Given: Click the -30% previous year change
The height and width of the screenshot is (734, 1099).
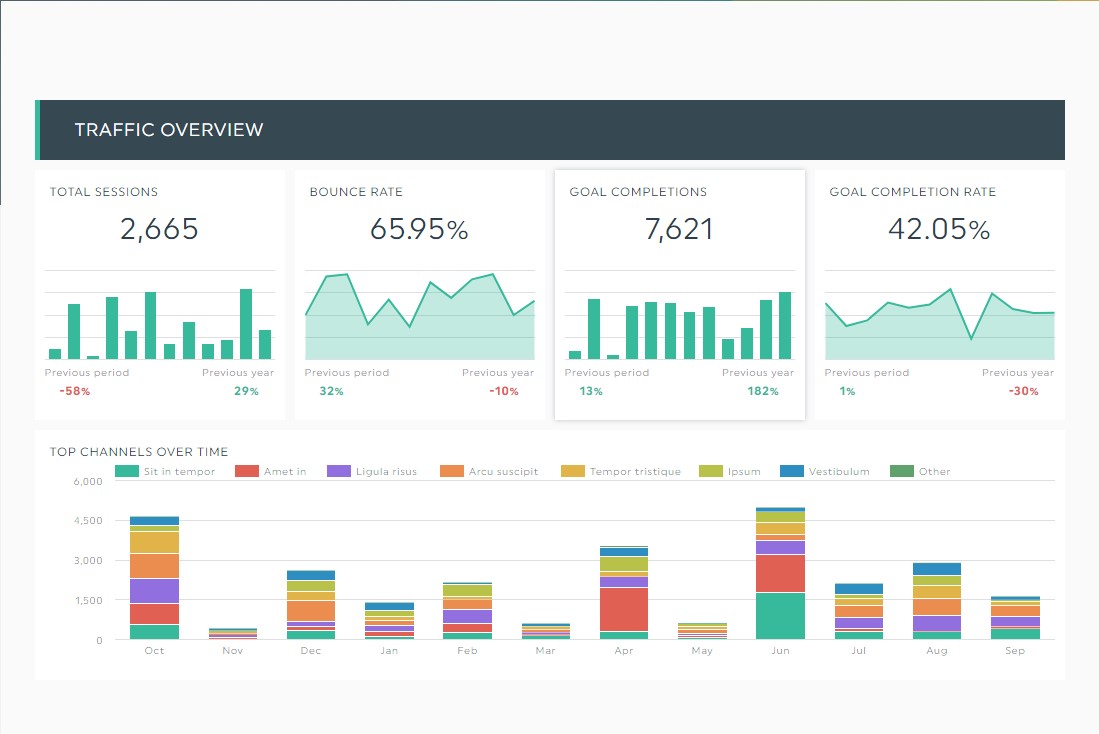Looking at the screenshot, I should coord(1023,391).
